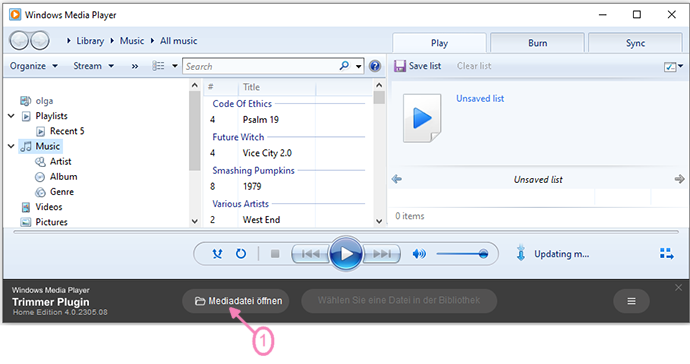Turn shuffle on
This screenshot has width=690, height=364.
[217, 254]
